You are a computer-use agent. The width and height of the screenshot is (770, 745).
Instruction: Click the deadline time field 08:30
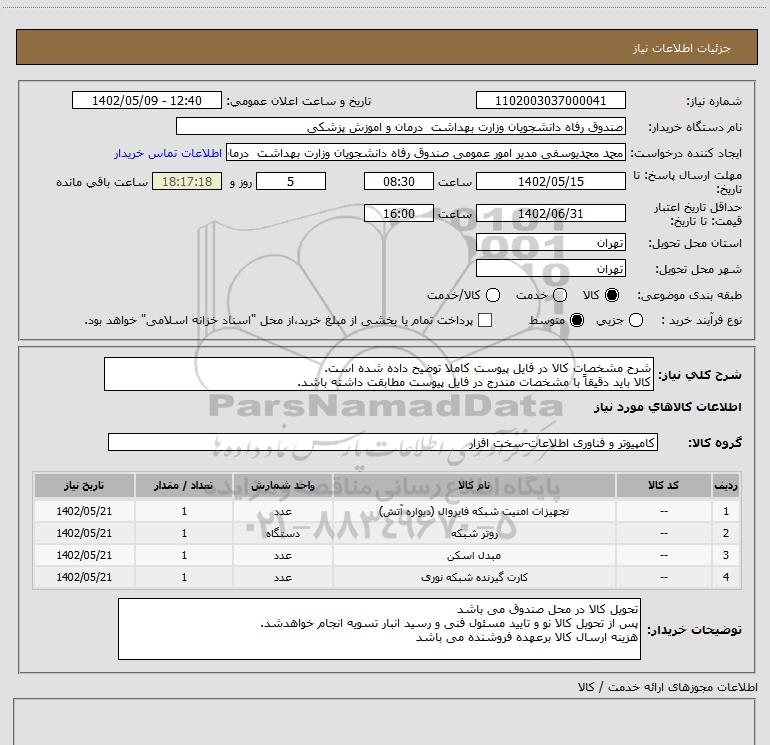[x=399, y=181]
